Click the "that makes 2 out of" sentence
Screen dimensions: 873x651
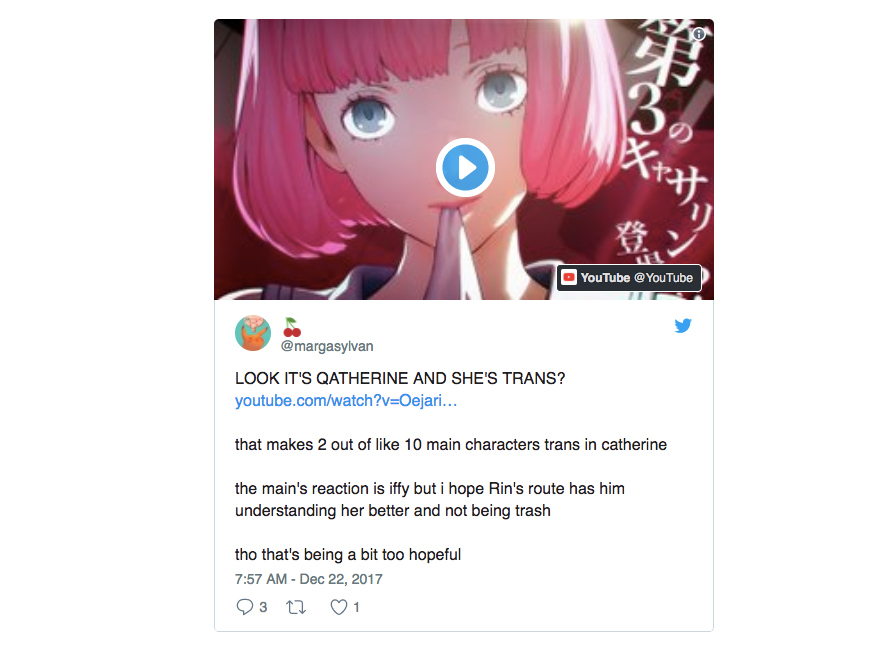450,444
